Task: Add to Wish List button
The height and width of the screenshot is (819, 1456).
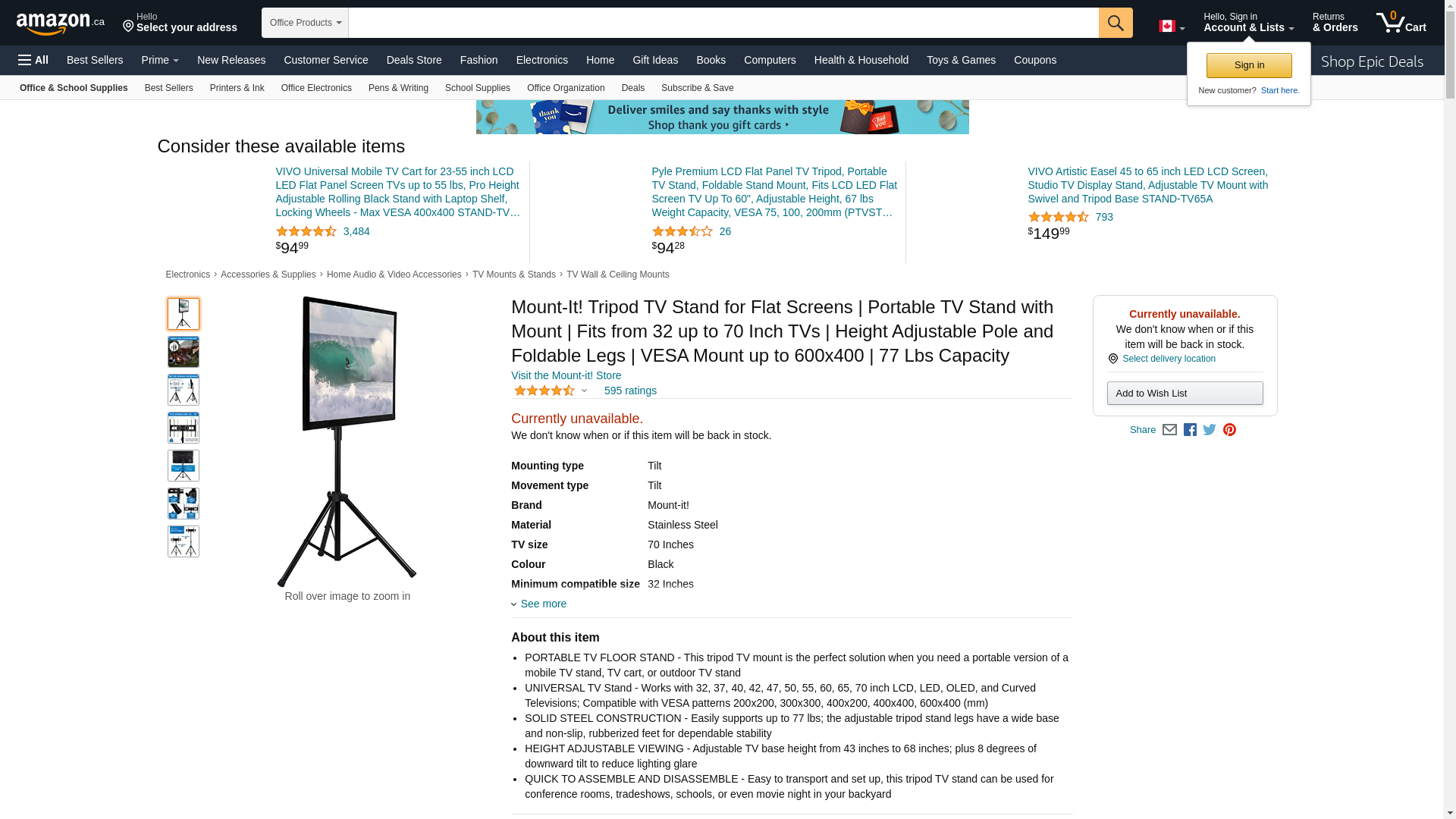Action: tap(1185, 393)
